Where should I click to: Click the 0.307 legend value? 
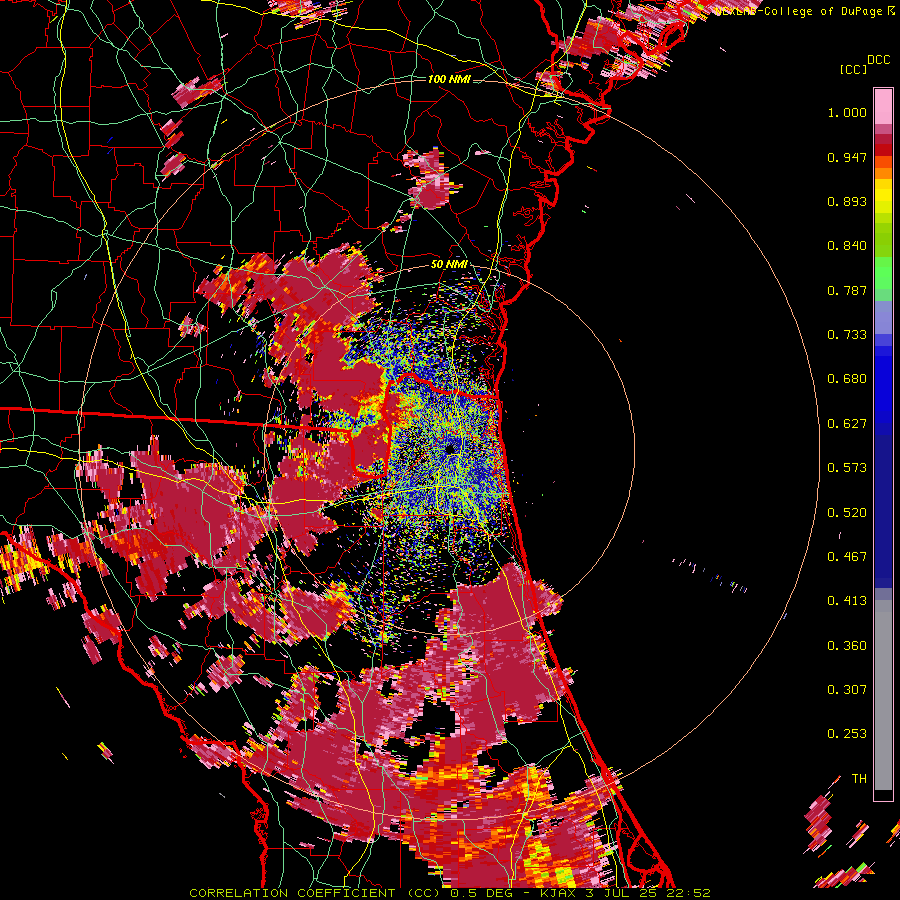(x=847, y=690)
